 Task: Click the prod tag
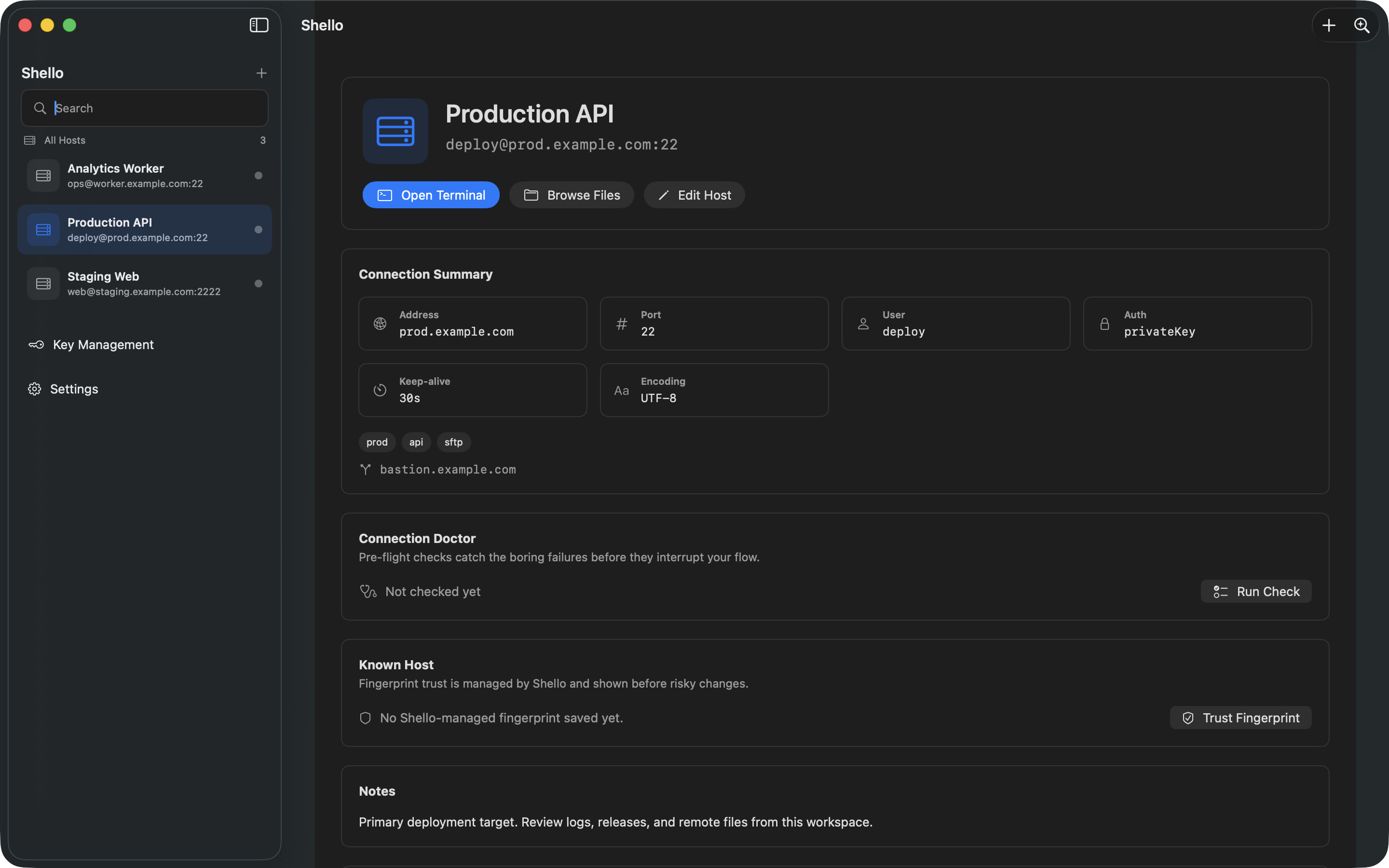pyautogui.click(x=377, y=442)
